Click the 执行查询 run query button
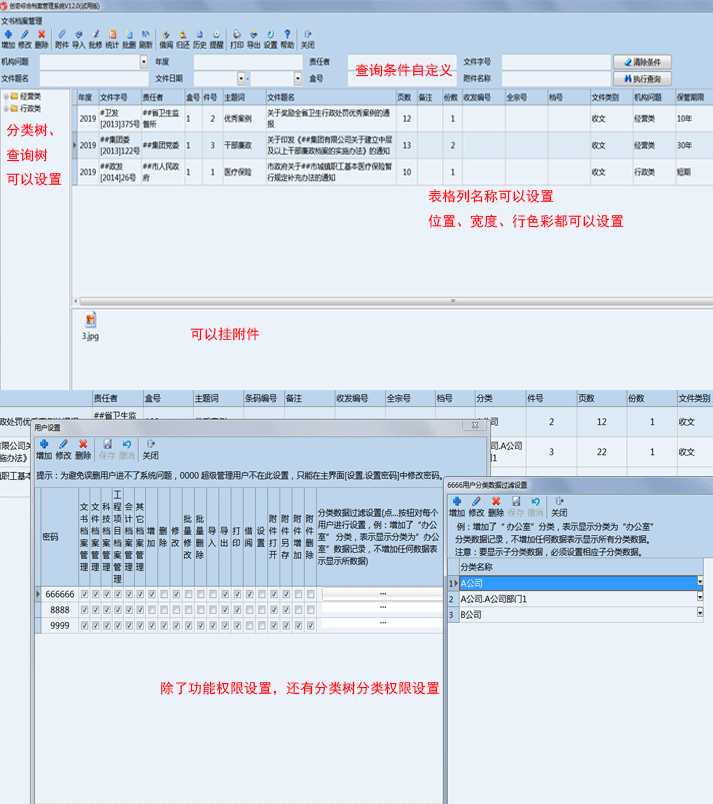The image size is (713, 804). point(642,79)
